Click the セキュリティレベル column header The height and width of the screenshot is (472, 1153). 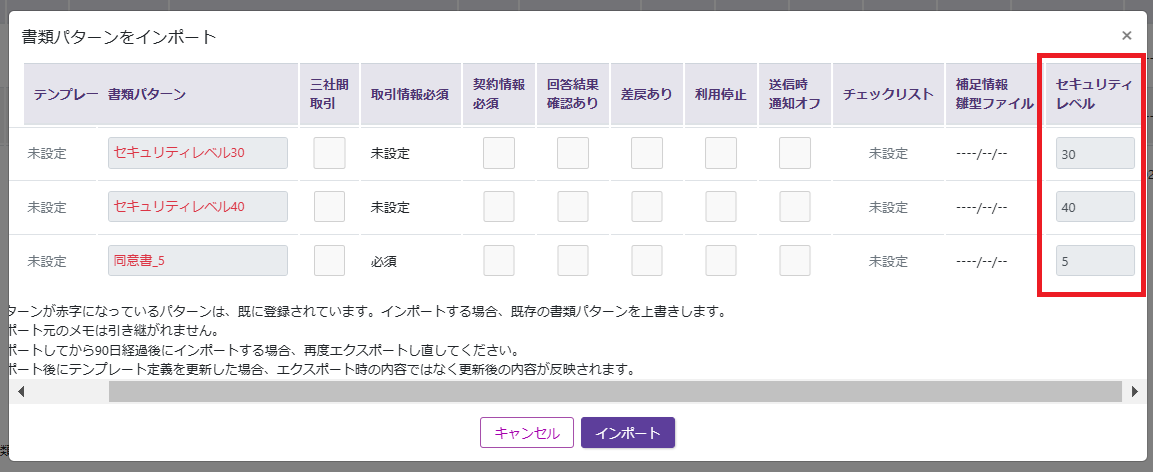coord(1094,94)
